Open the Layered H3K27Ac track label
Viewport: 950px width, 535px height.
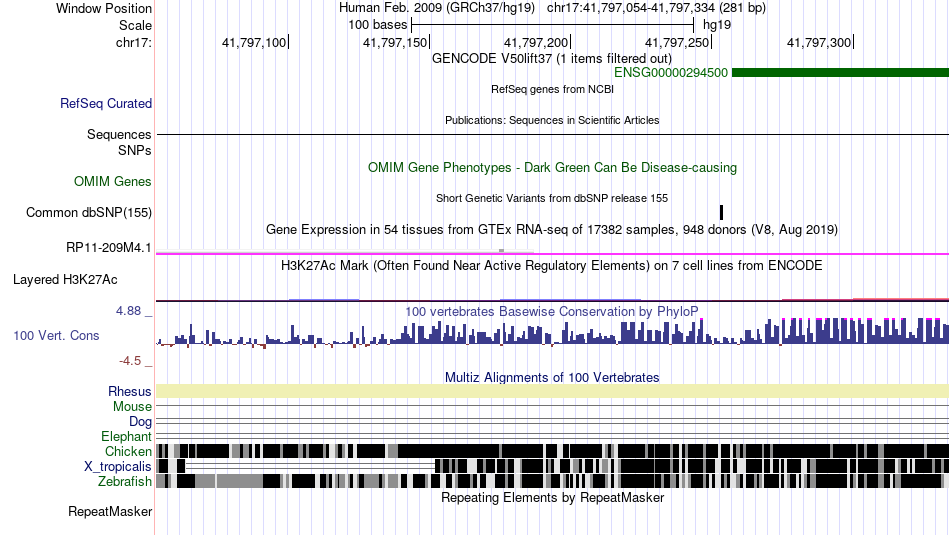tap(65, 280)
